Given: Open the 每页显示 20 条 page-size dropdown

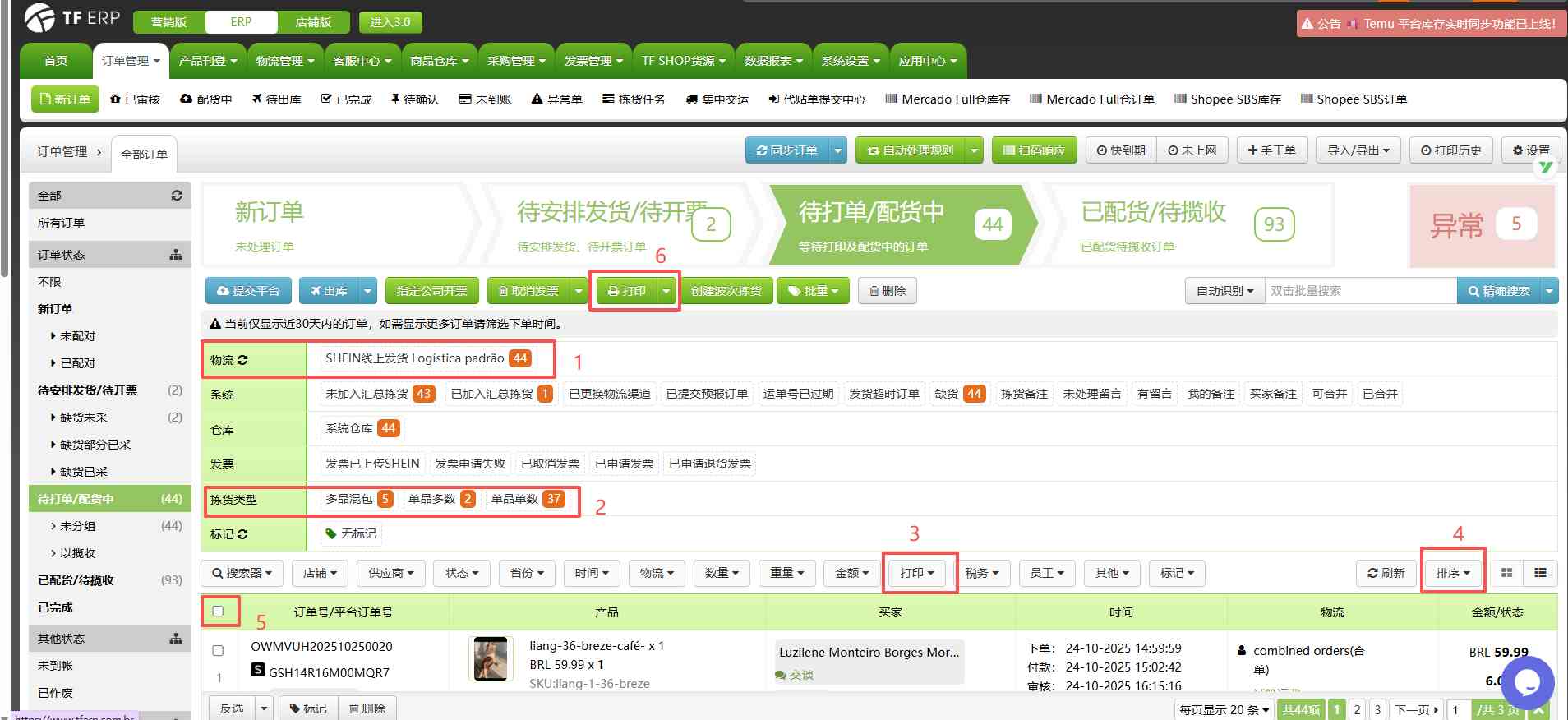Looking at the screenshot, I should click(1224, 709).
